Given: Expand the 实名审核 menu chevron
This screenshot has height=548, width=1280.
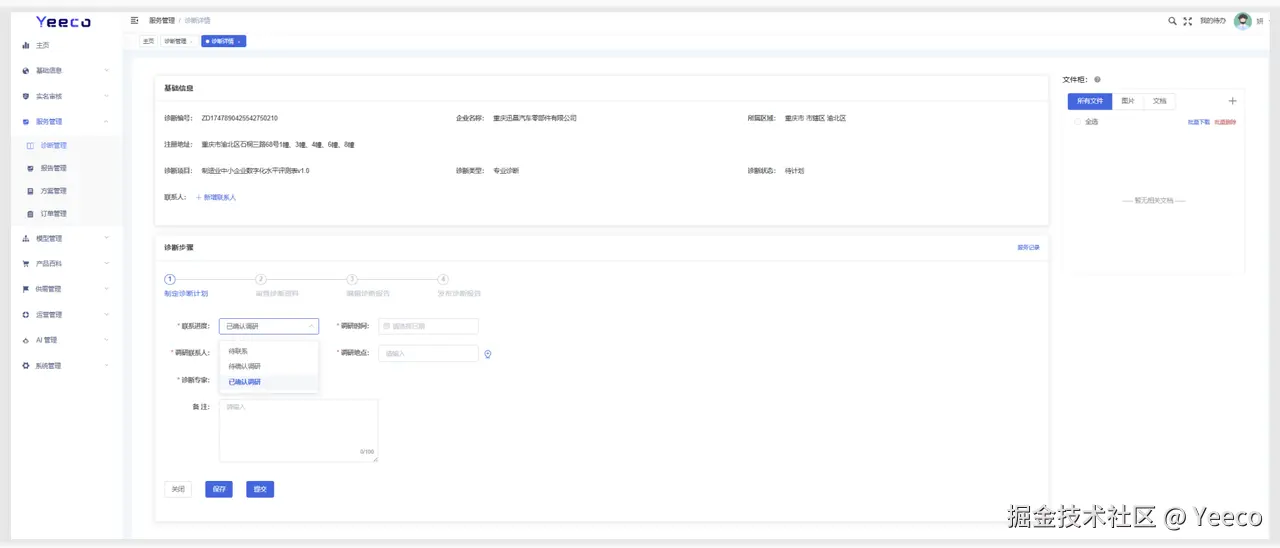Looking at the screenshot, I should pyautogui.click(x=107, y=97).
